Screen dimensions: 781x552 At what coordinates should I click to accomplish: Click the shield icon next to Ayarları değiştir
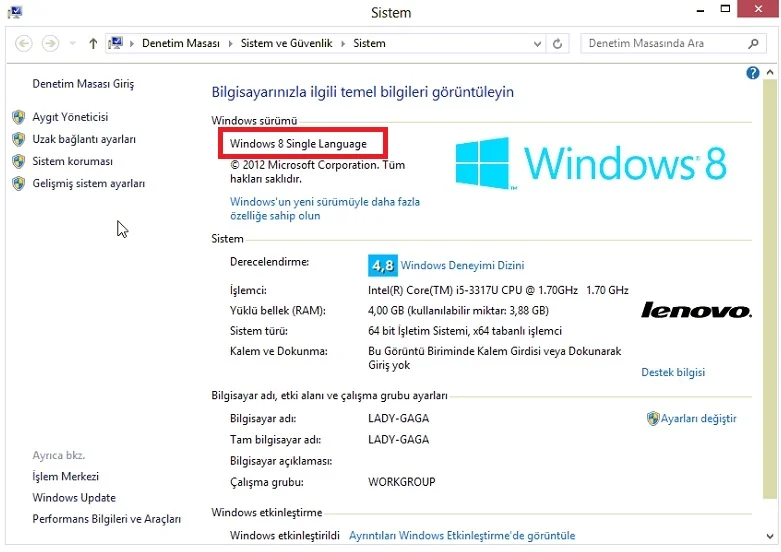coord(652,419)
